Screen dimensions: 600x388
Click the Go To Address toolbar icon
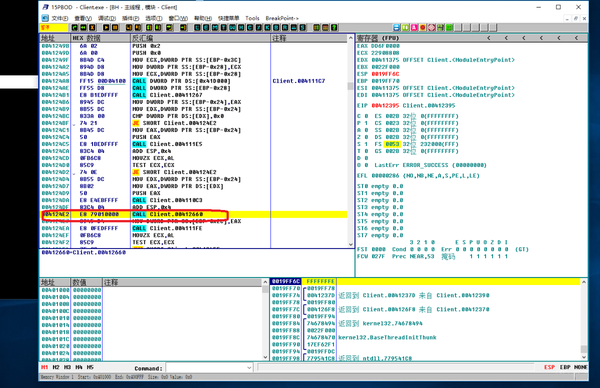[x=183, y=28]
